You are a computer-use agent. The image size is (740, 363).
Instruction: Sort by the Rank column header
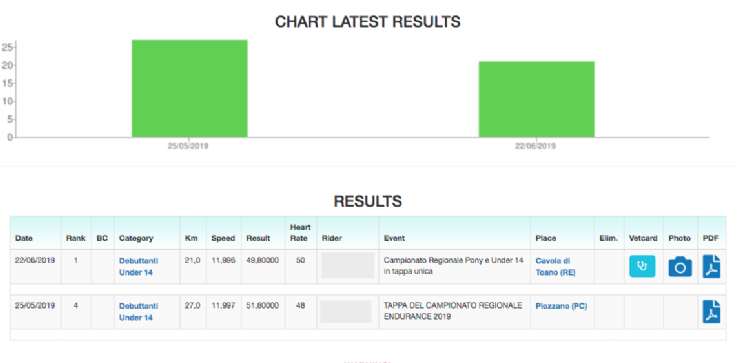pyautogui.click(x=76, y=238)
